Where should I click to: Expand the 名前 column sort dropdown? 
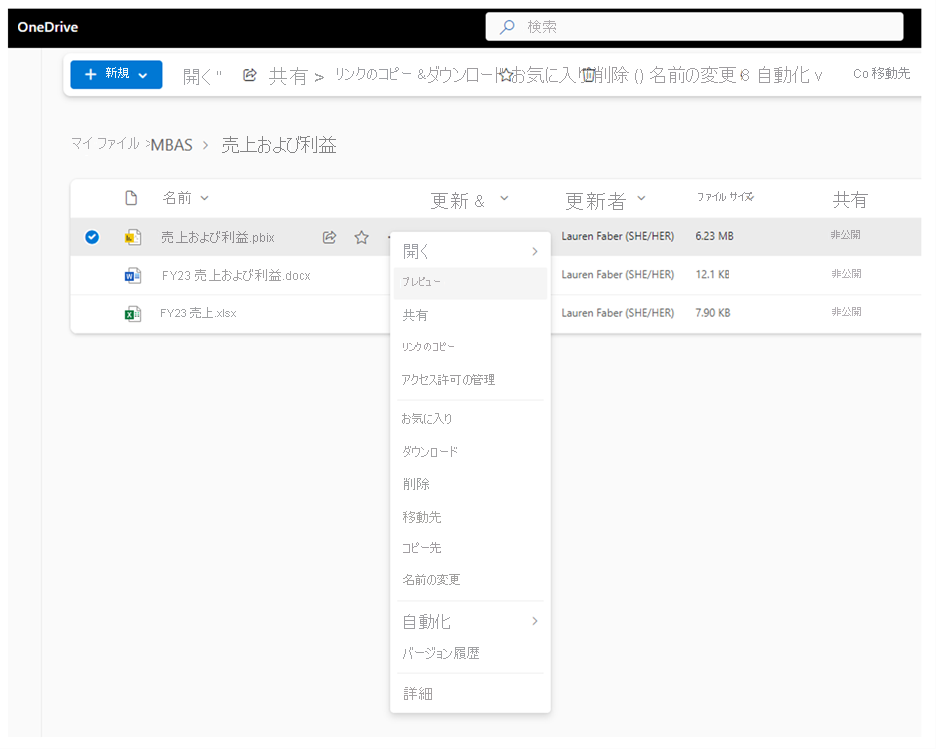tap(205, 198)
